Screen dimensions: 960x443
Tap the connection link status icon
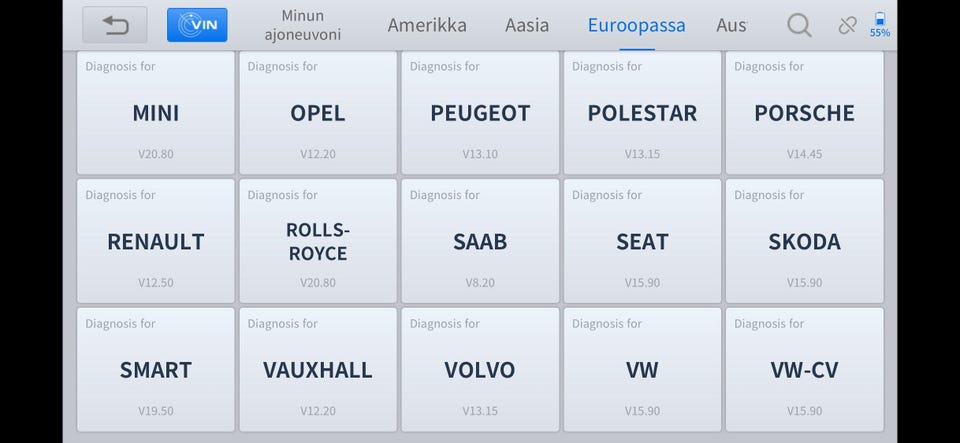coord(847,25)
